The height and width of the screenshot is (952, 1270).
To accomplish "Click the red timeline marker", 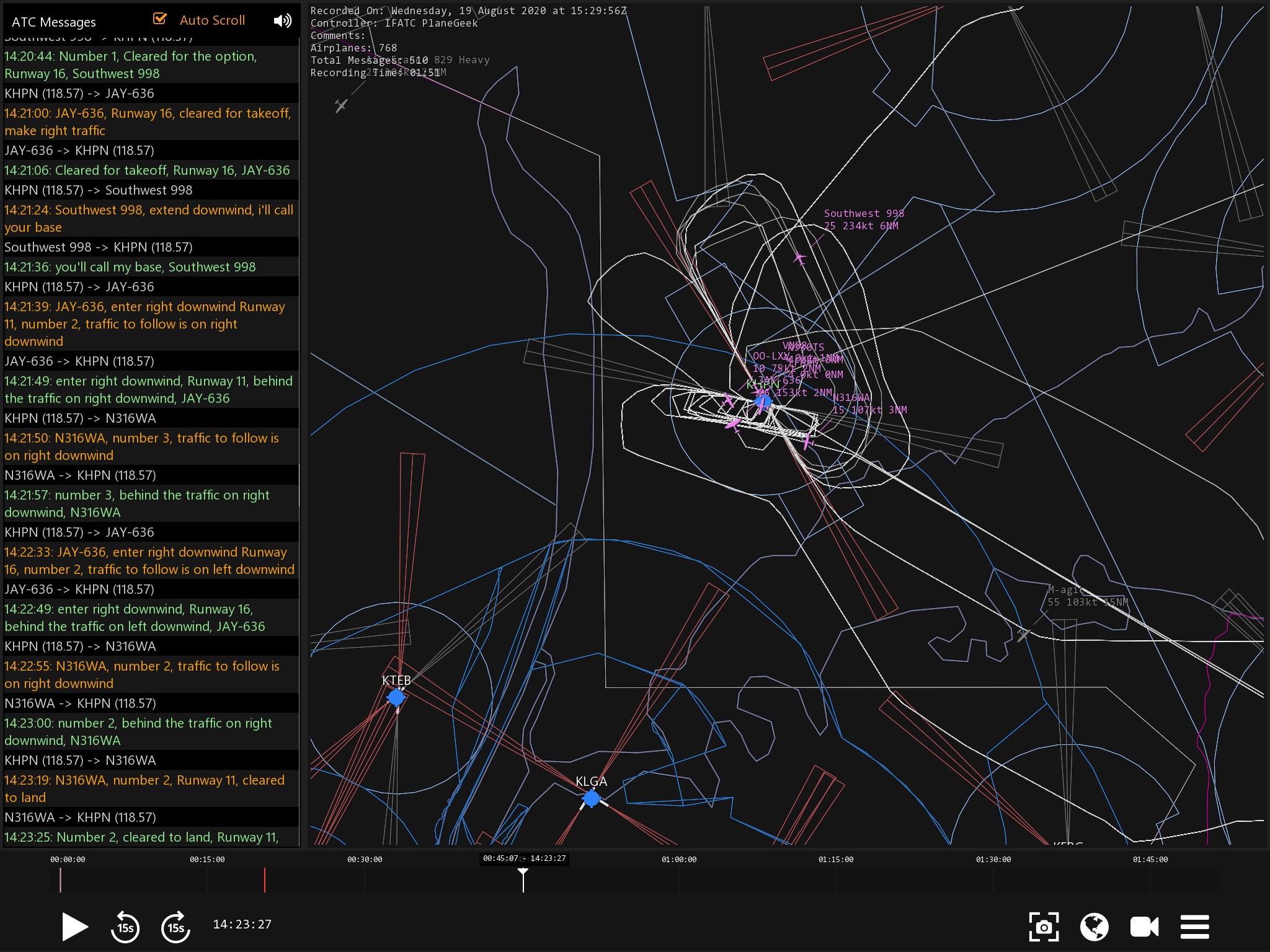I will (265, 880).
